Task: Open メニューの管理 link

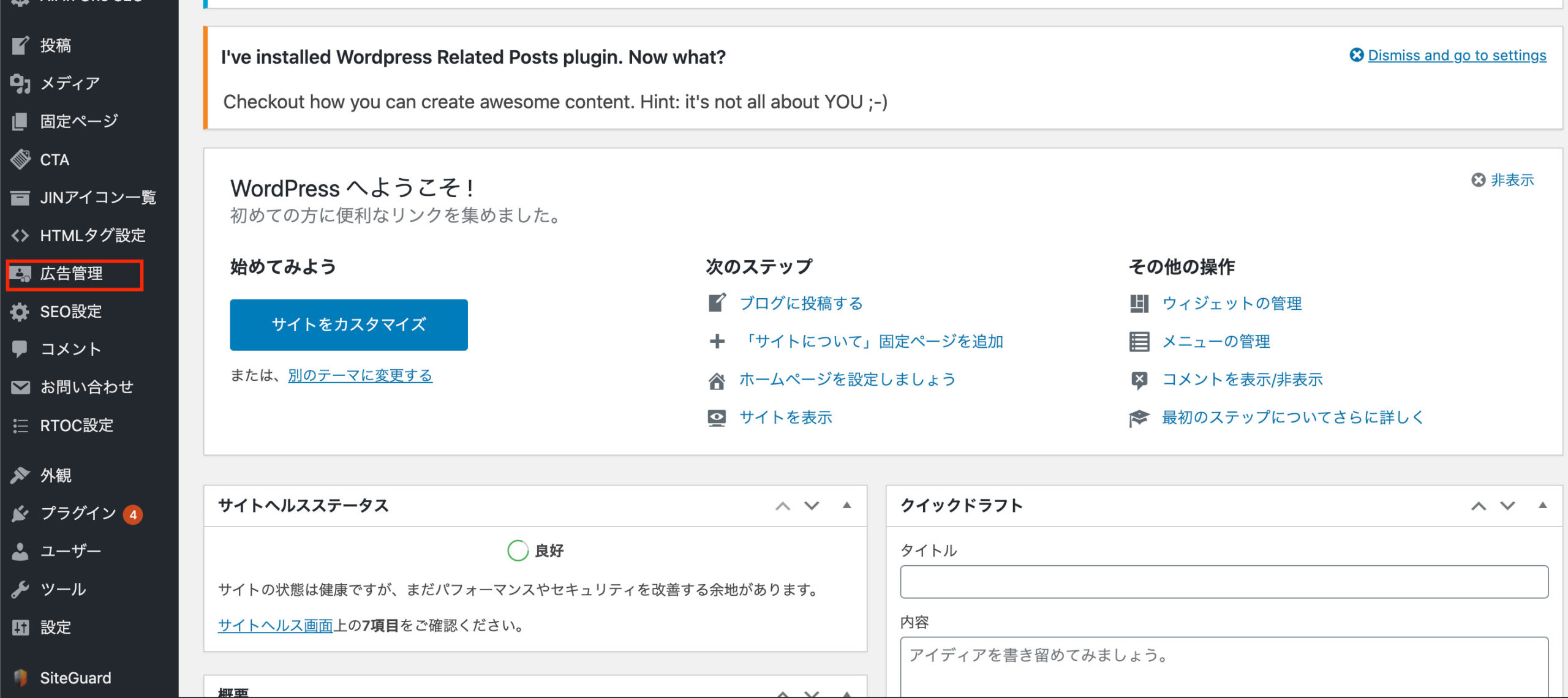Action: [x=1216, y=341]
